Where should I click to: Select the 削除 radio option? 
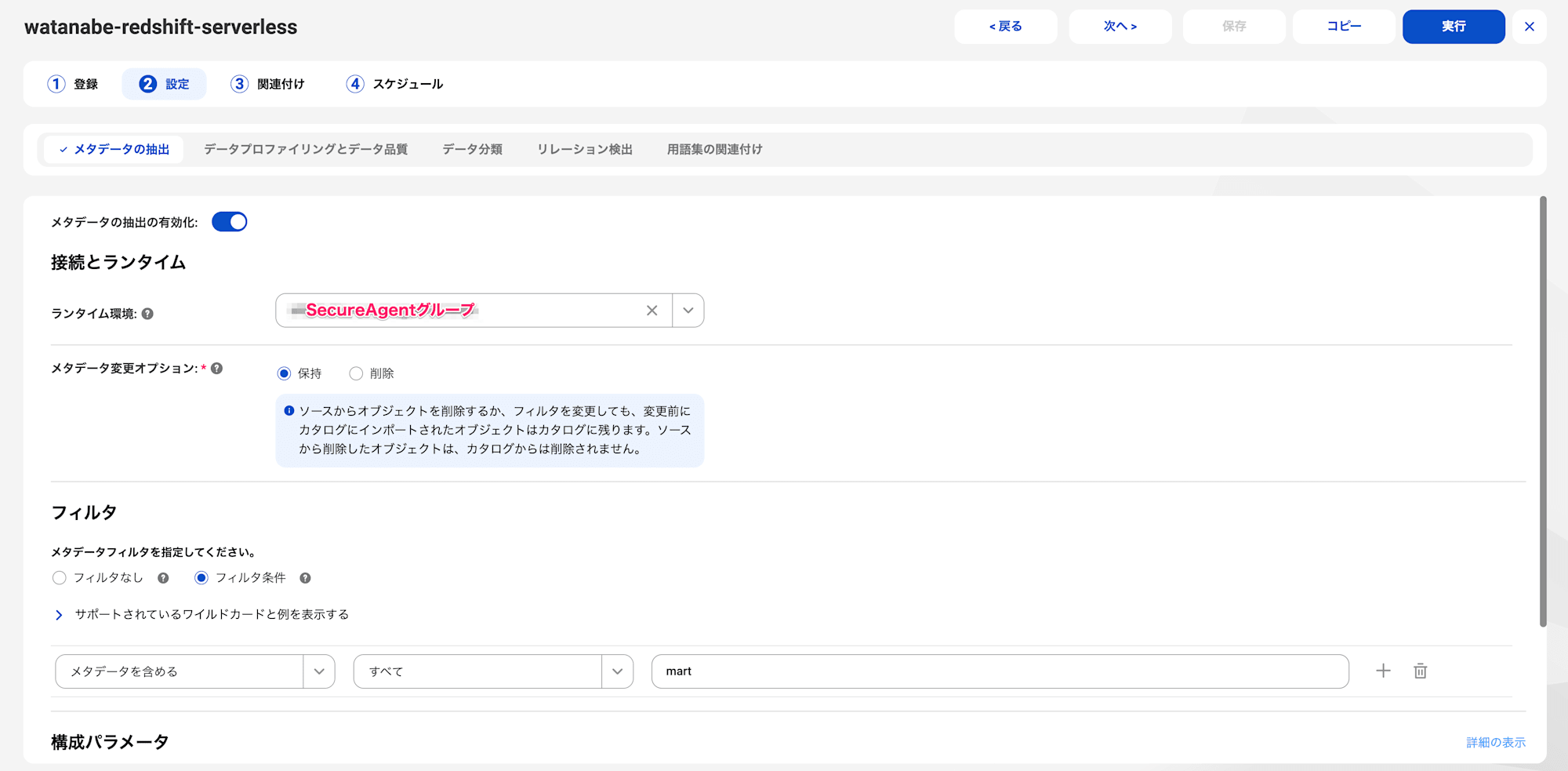[356, 373]
